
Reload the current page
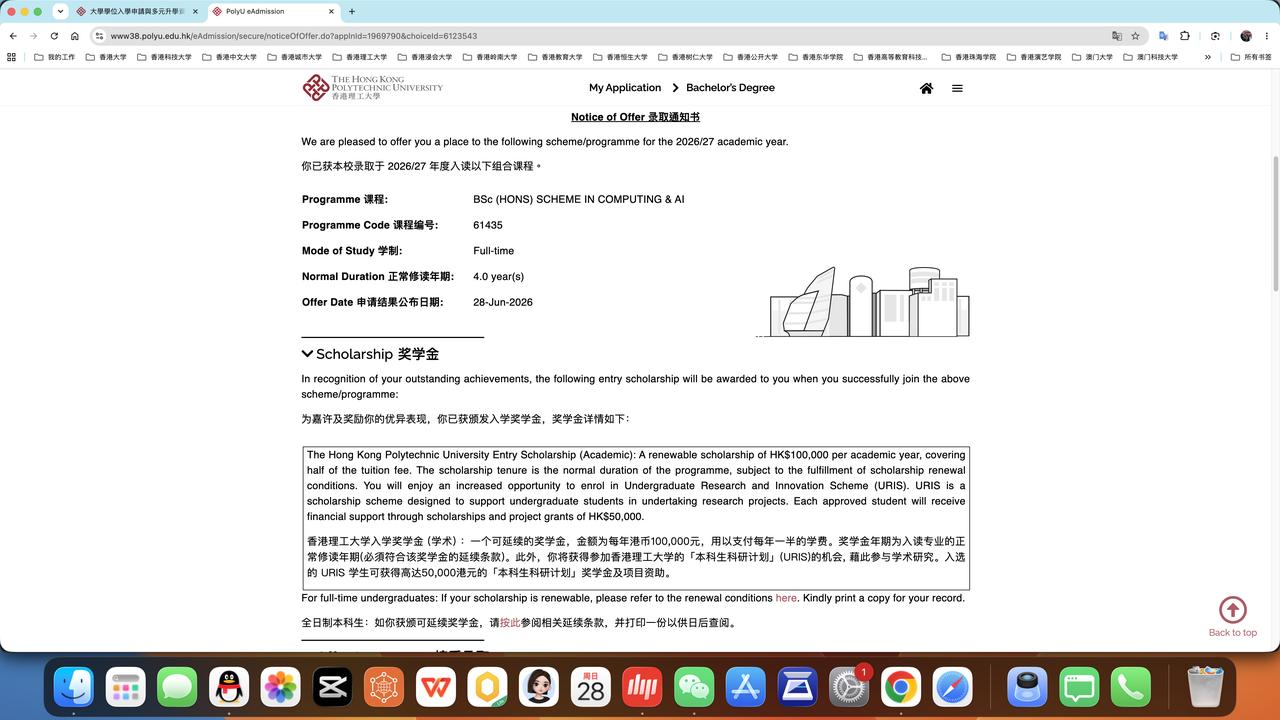pyautogui.click(x=54, y=36)
